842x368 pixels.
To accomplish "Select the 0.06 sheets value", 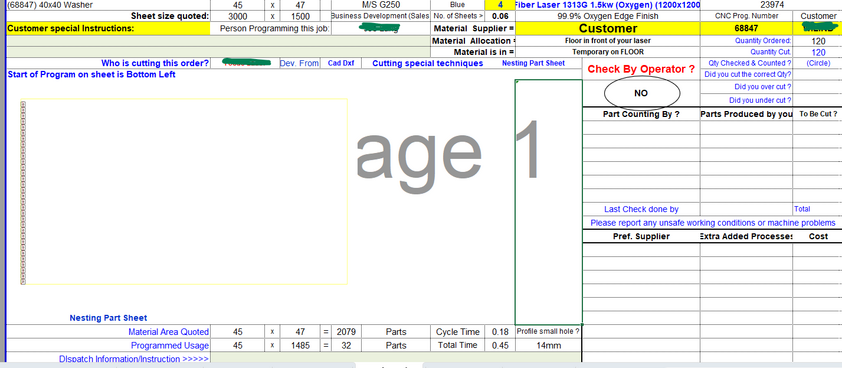I will (x=500, y=16).
